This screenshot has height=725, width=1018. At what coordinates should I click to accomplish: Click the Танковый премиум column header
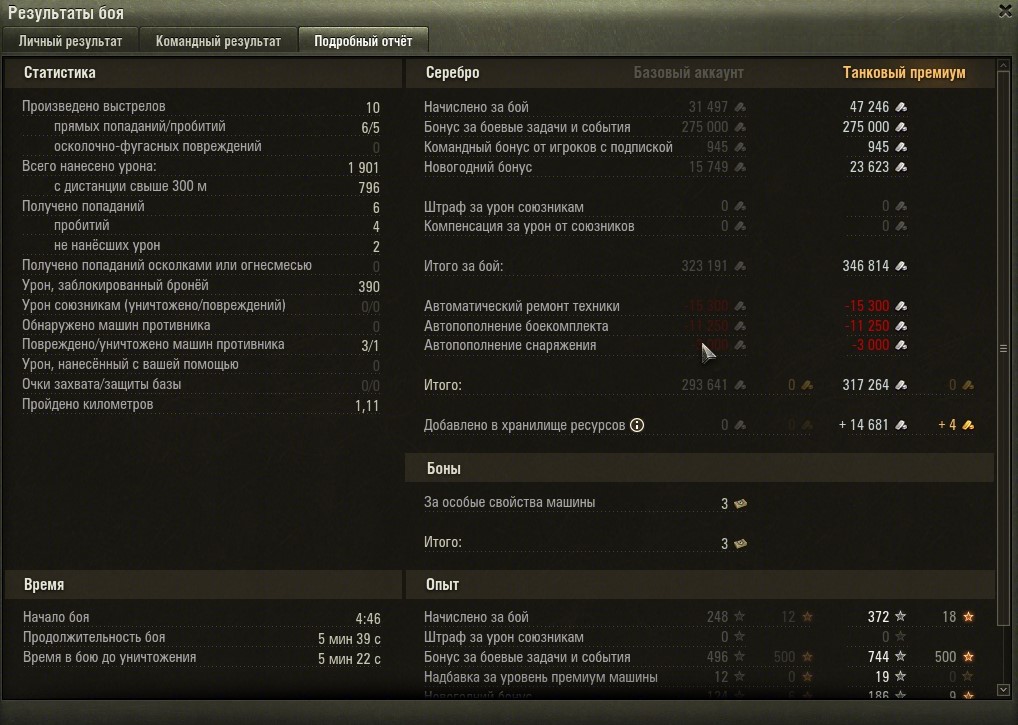coord(904,73)
